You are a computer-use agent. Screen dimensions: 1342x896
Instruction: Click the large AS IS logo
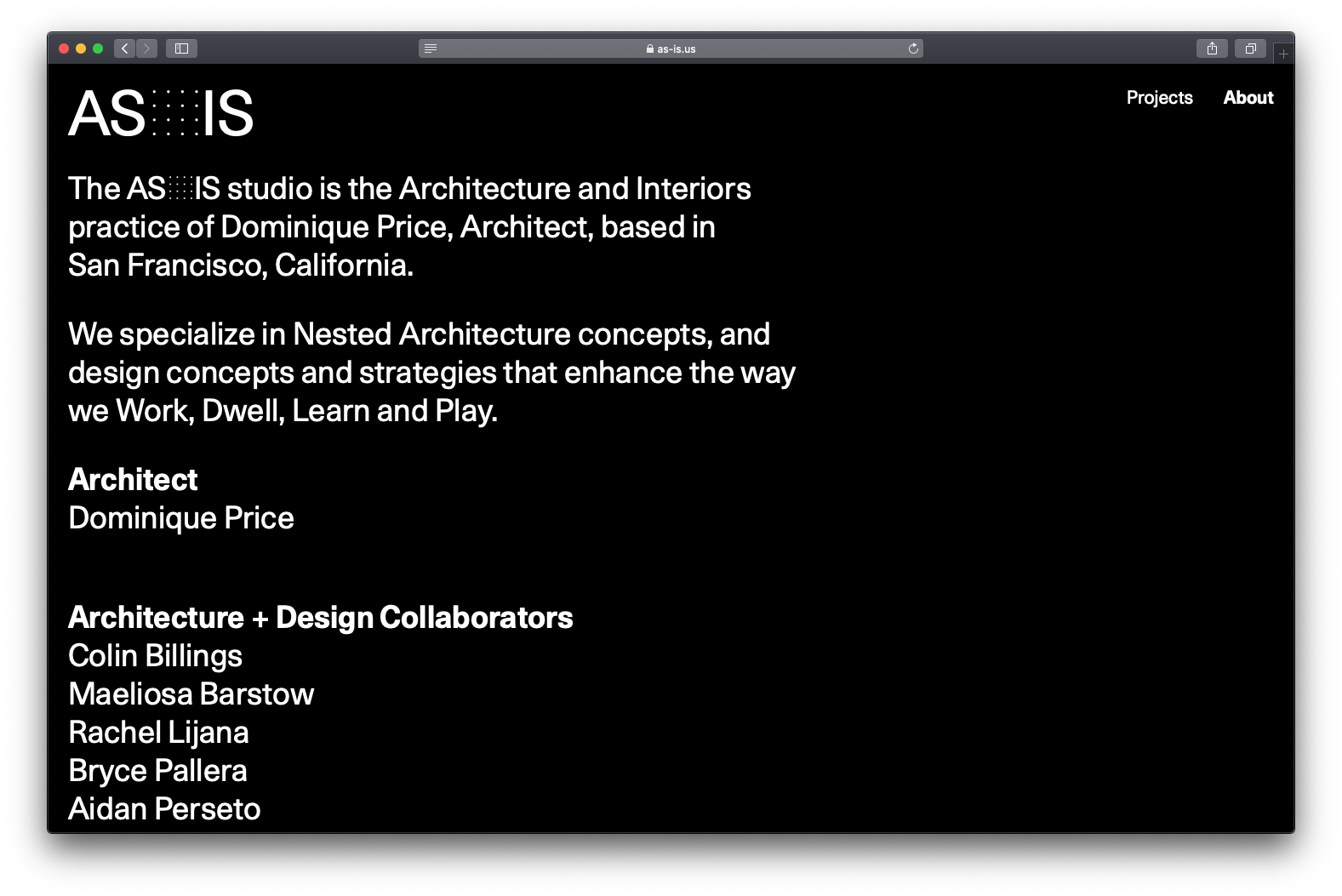point(161,113)
